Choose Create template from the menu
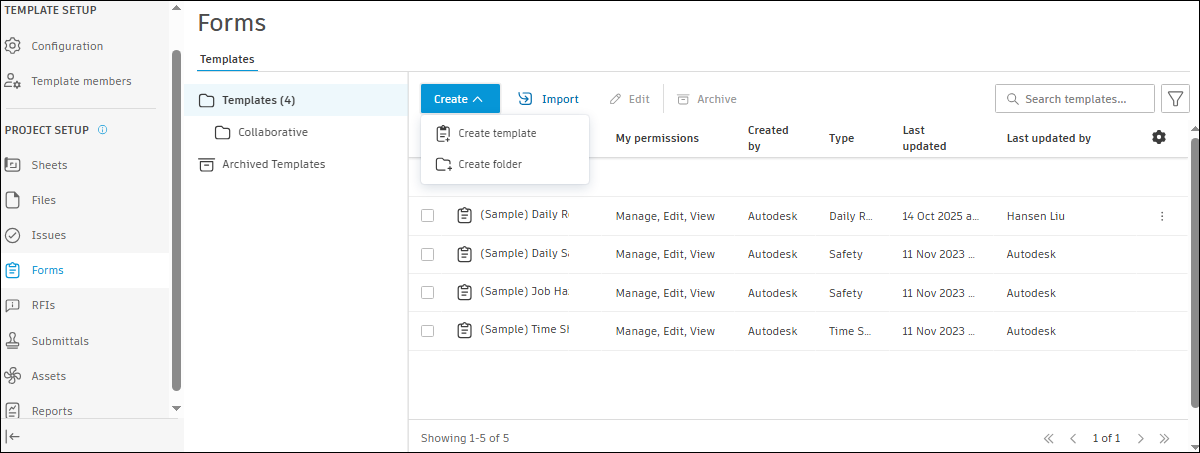The width and height of the screenshot is (1200, 453). pyautogui.click(x=496, y=133)
